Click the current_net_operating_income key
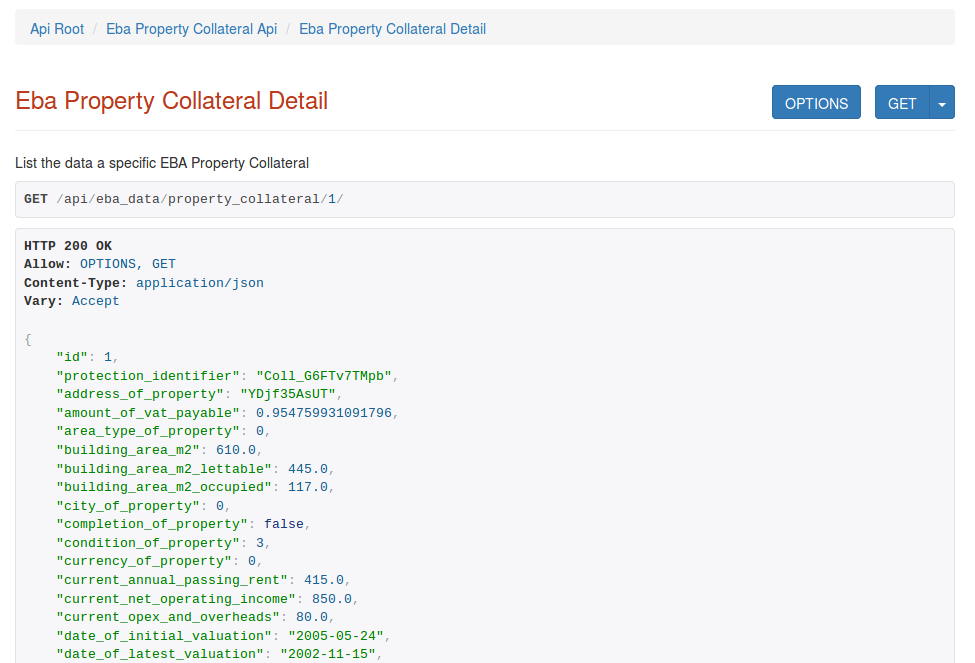The width and height of the screenshot is (975, 663). click(172, 599)
